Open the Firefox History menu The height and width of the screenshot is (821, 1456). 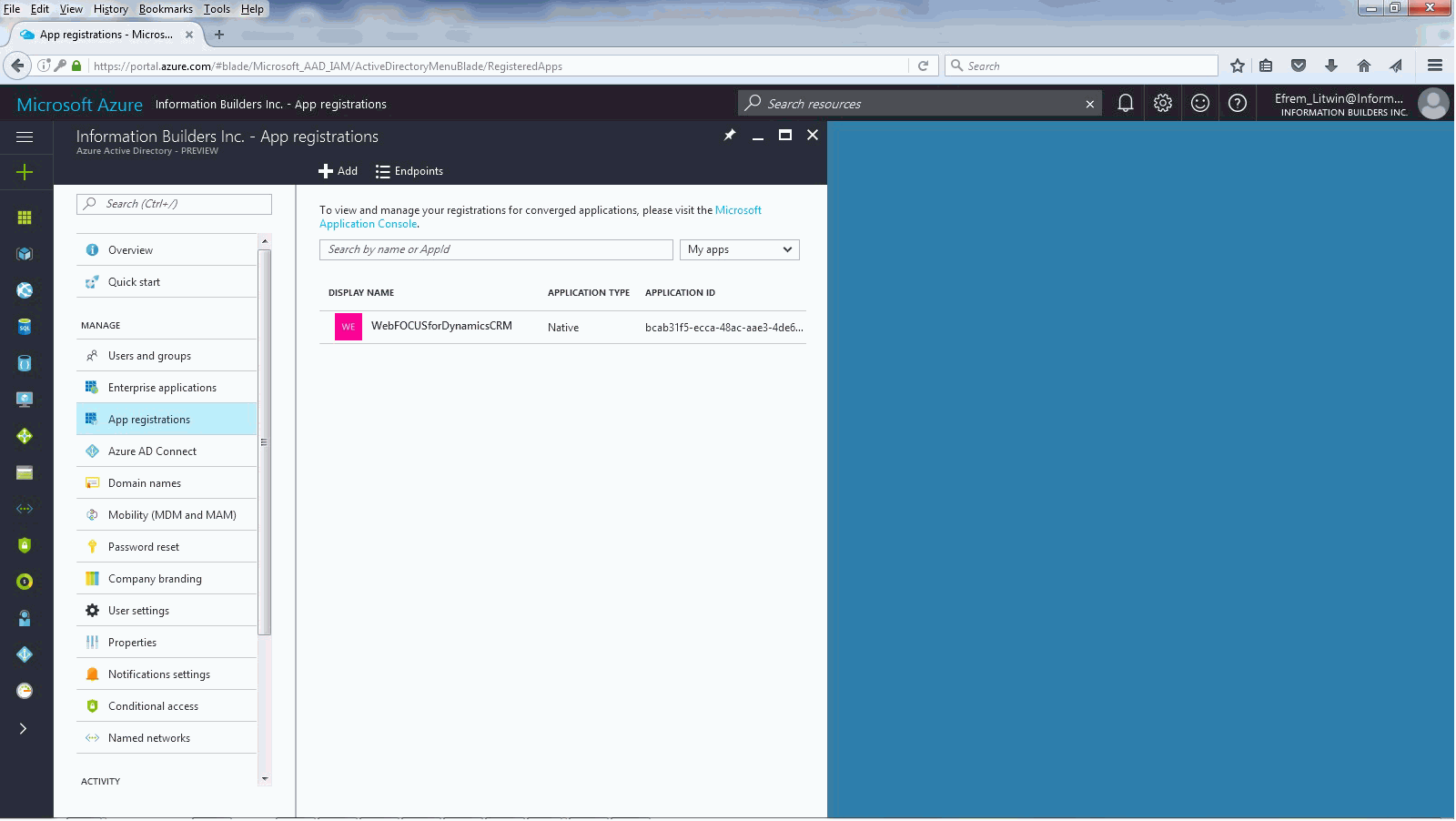[111, 9]
